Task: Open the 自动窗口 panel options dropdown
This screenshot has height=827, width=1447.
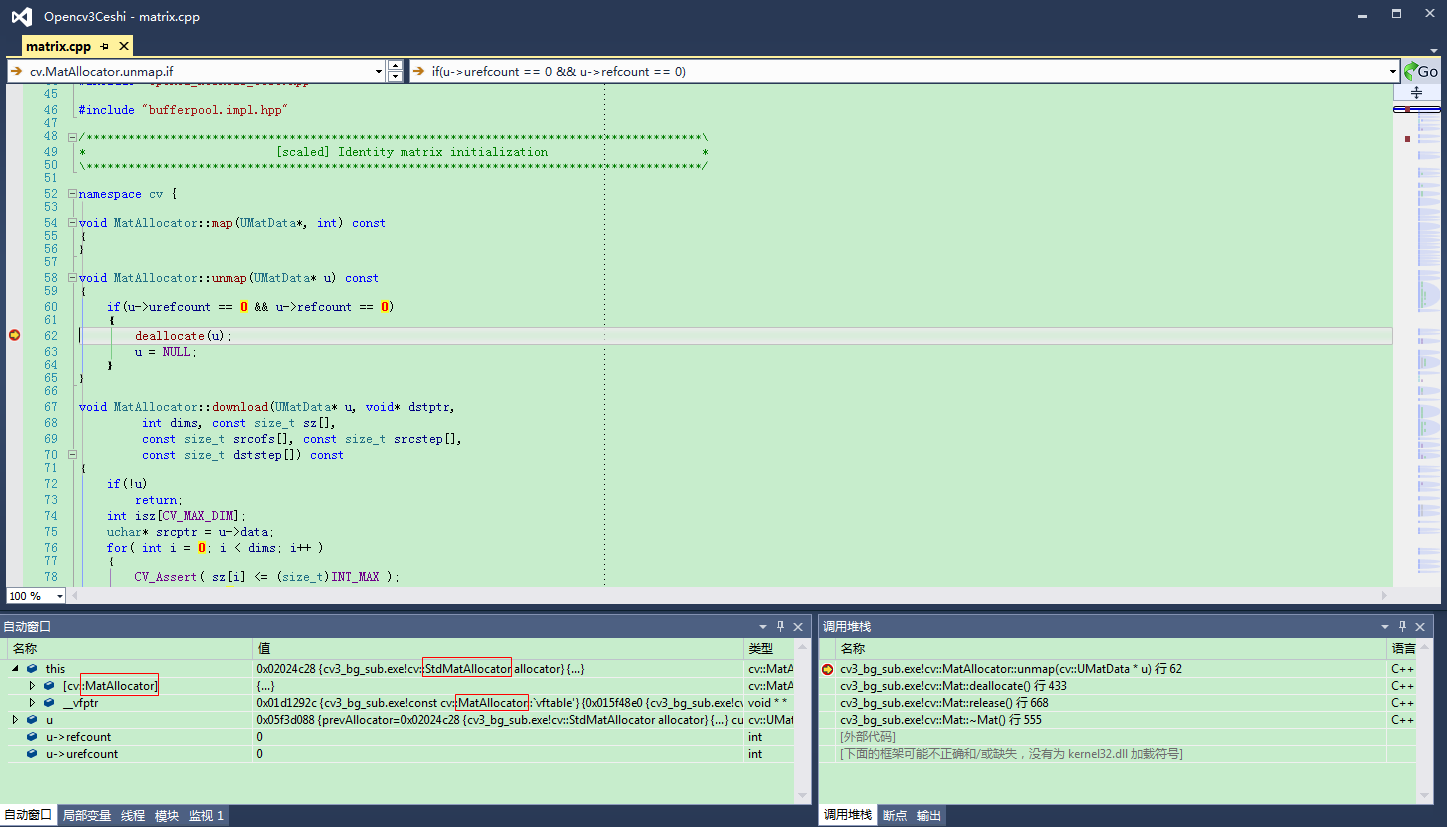Action: [x=763, y=627]
